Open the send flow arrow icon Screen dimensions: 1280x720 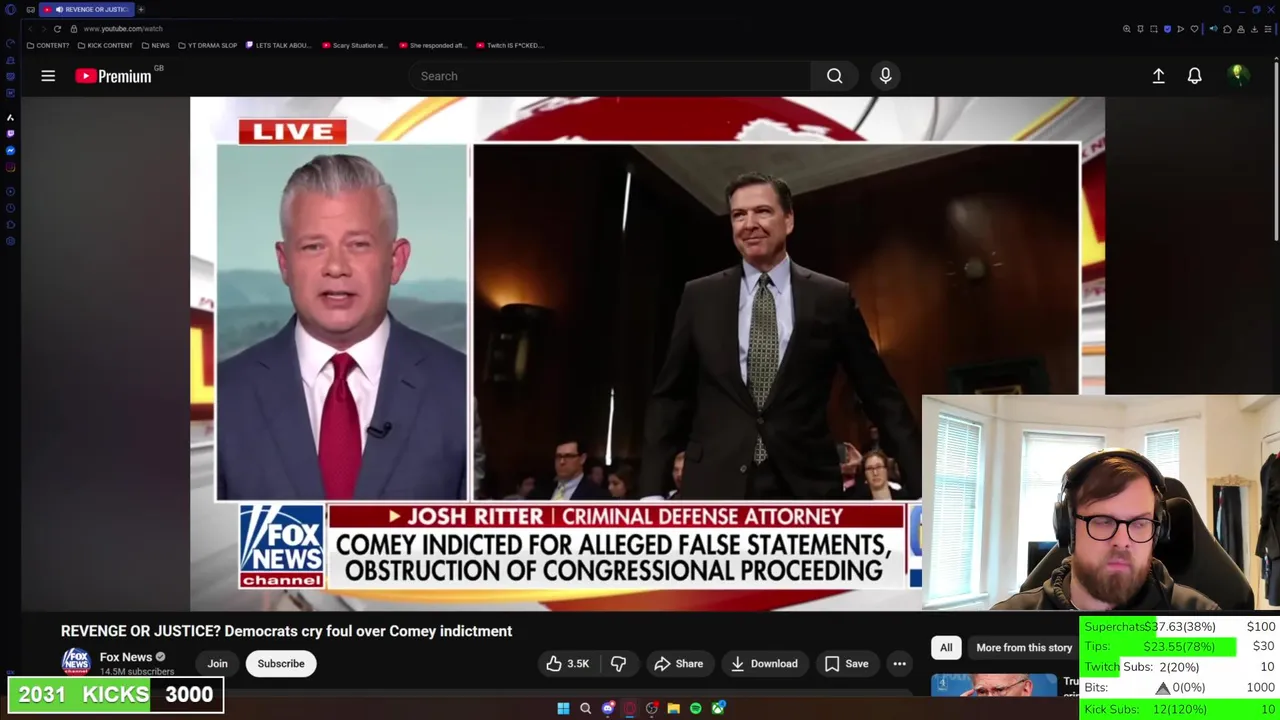(1180, 29)
